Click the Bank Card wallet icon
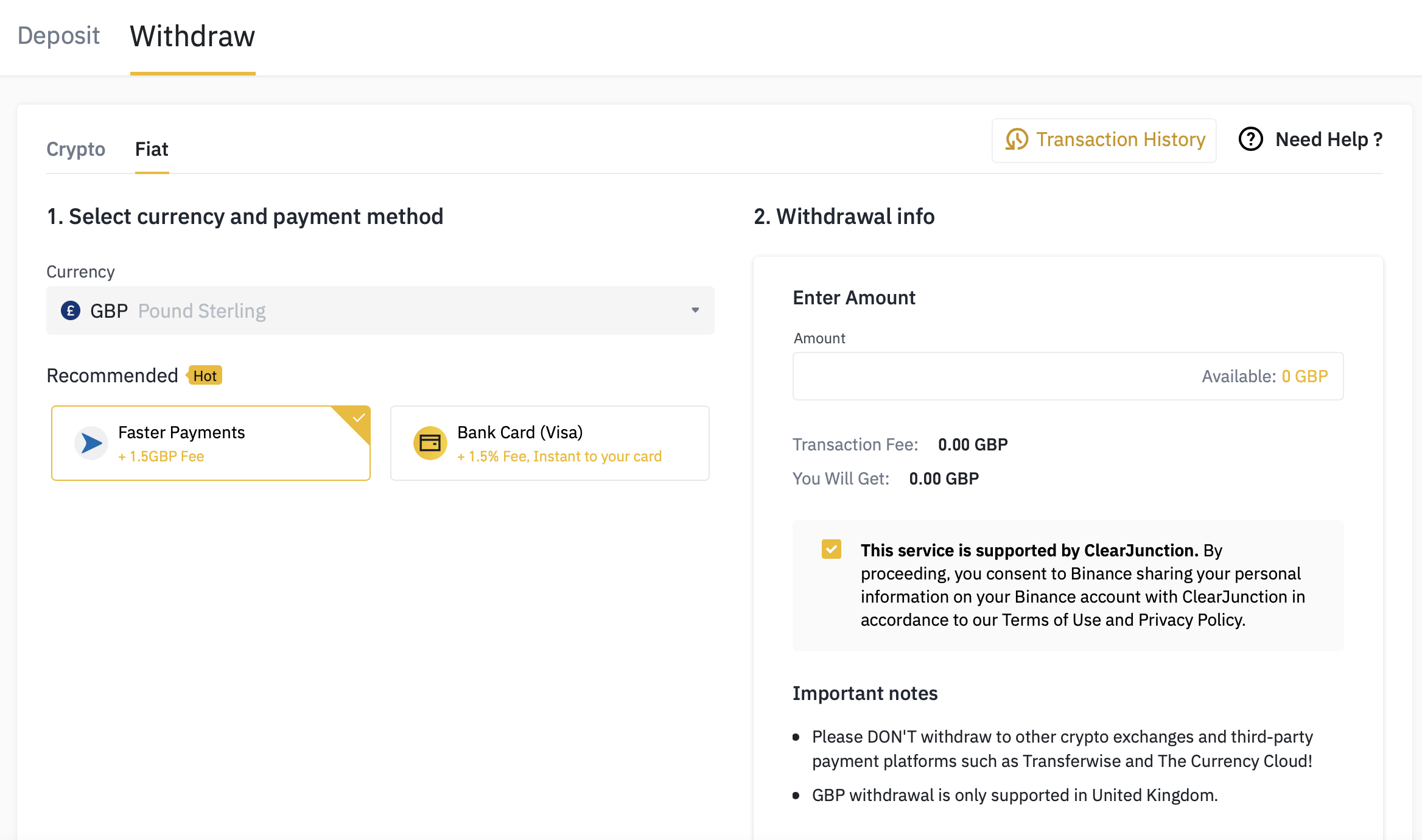Viewport: 1422px width, 840px height. point(430,443)
